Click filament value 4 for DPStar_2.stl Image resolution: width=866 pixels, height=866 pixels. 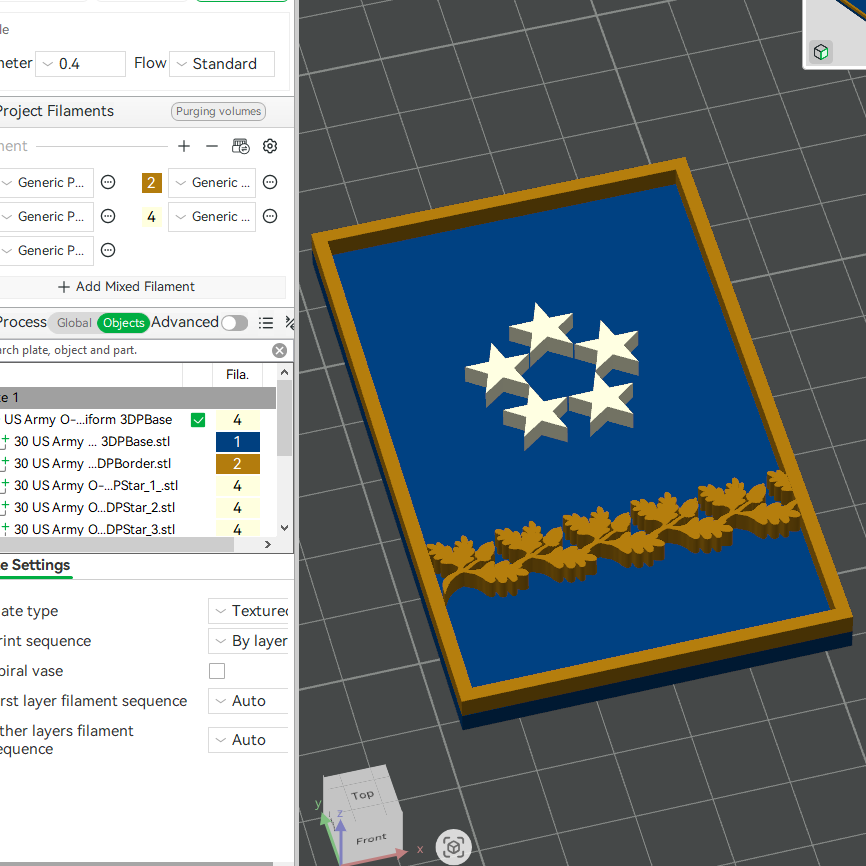click(237, 508)
